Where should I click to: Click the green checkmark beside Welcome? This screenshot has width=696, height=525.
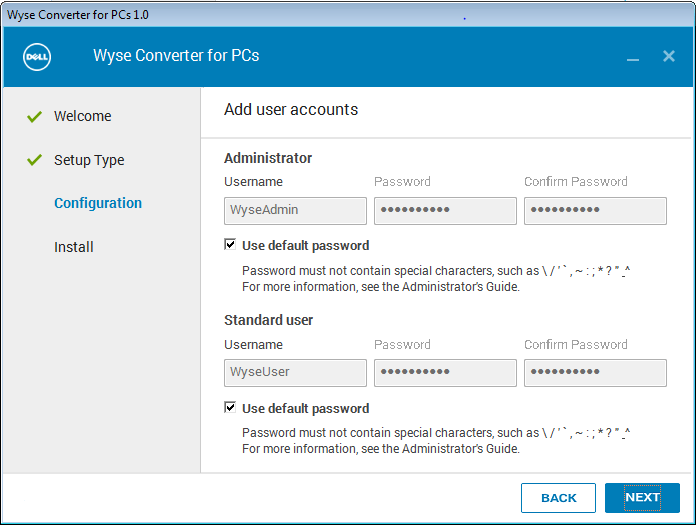(x=35, y=116)
